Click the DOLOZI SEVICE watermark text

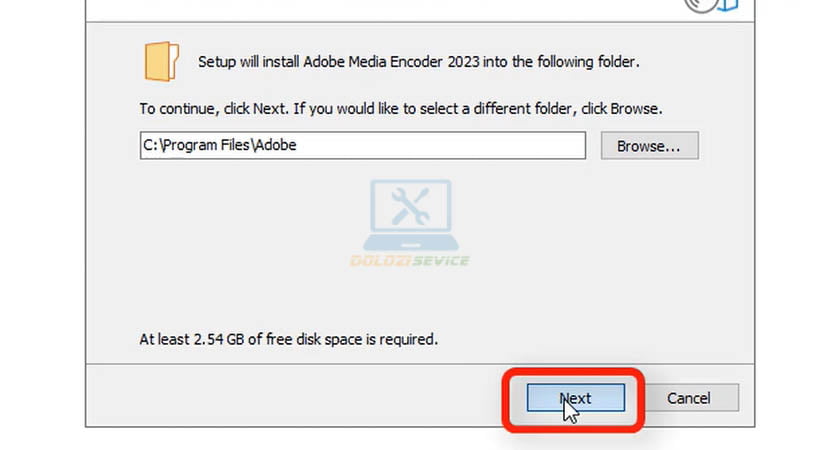click(409, 261)
